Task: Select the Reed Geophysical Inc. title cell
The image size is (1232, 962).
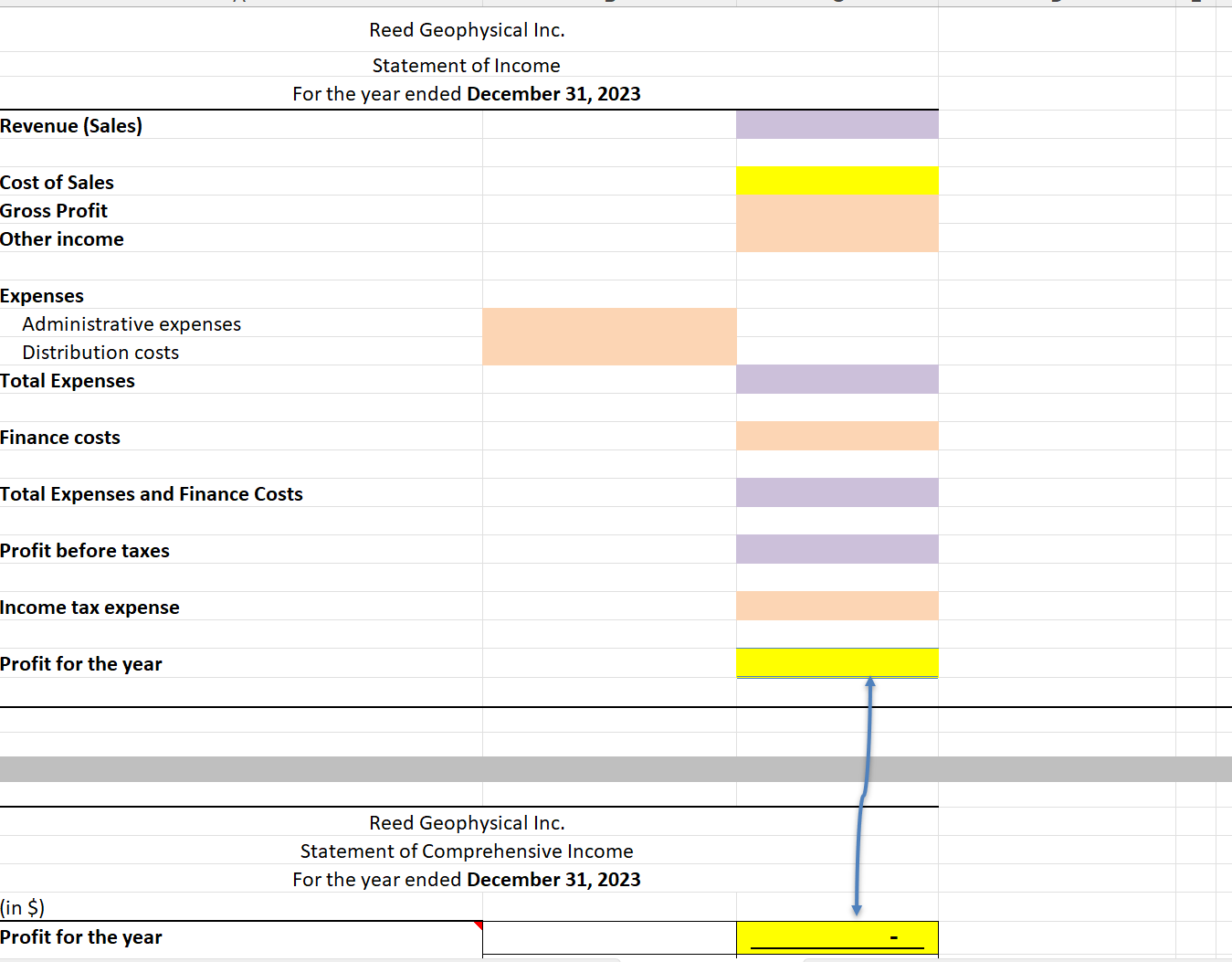Action: point(466,29)
